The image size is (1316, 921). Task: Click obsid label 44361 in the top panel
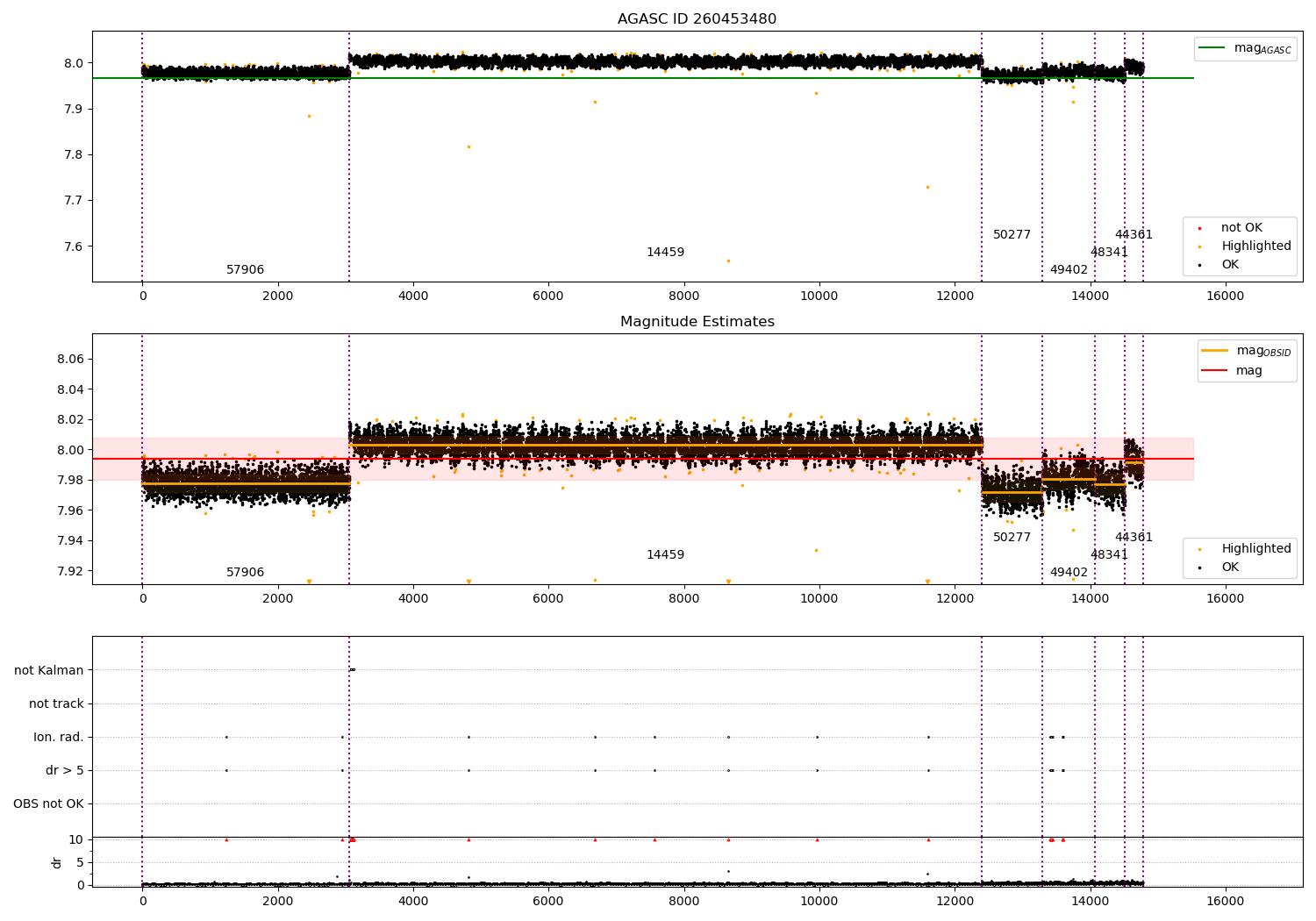(x=1134, y=235)
